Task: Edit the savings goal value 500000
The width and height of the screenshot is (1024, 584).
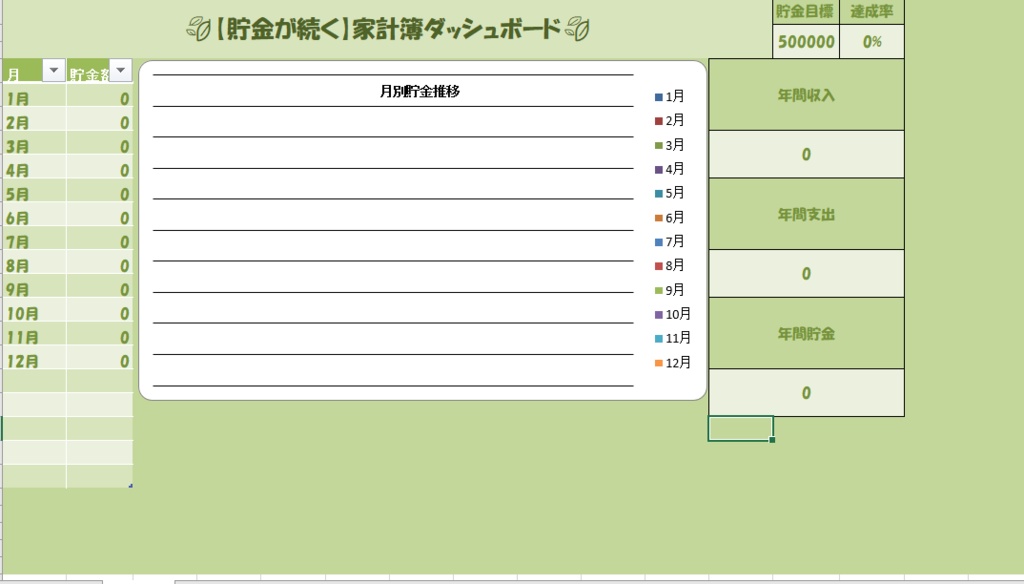Action: tap(805, 42)
